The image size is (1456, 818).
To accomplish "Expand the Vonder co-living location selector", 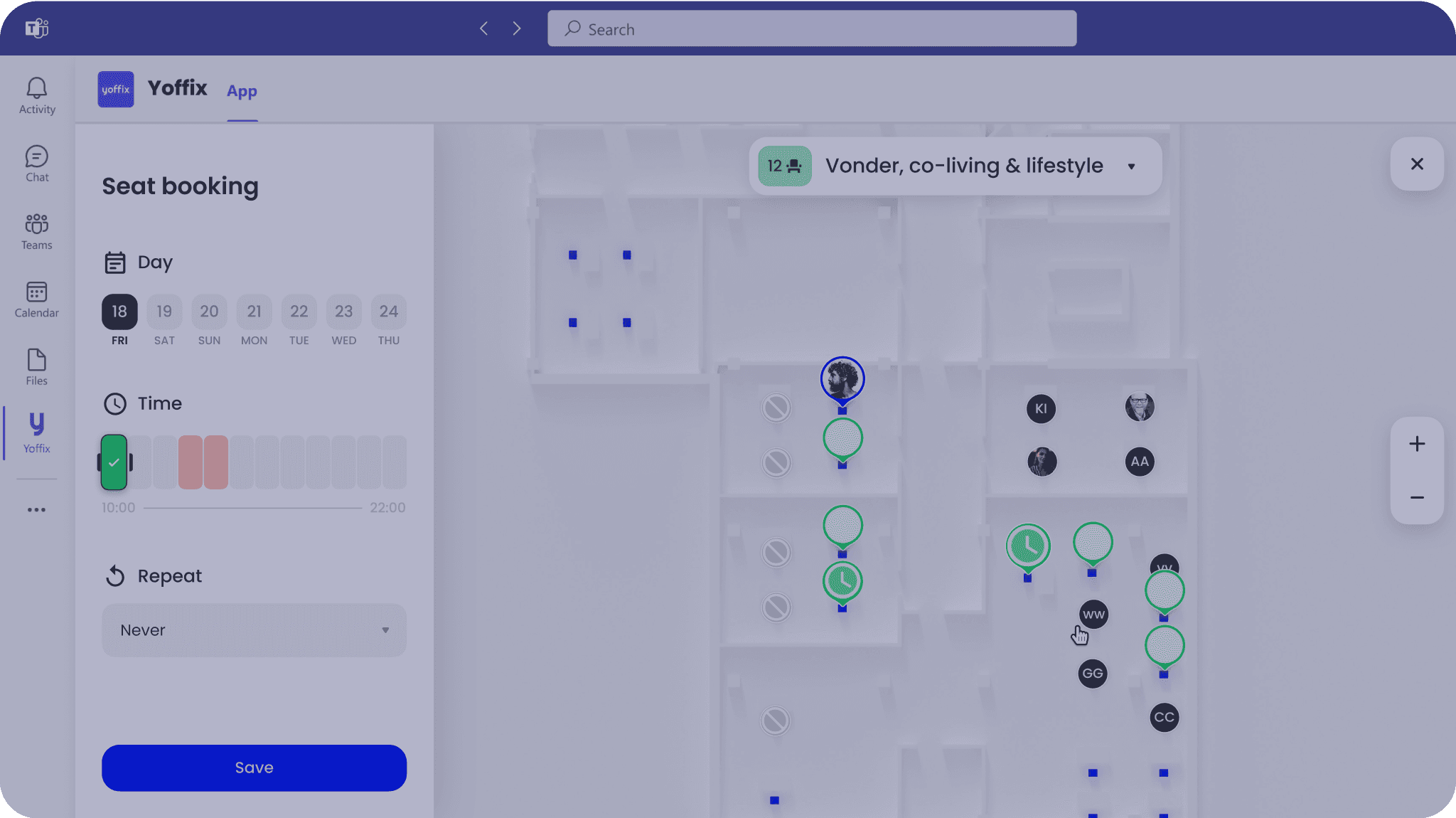I will click(x=1131, y=165).
